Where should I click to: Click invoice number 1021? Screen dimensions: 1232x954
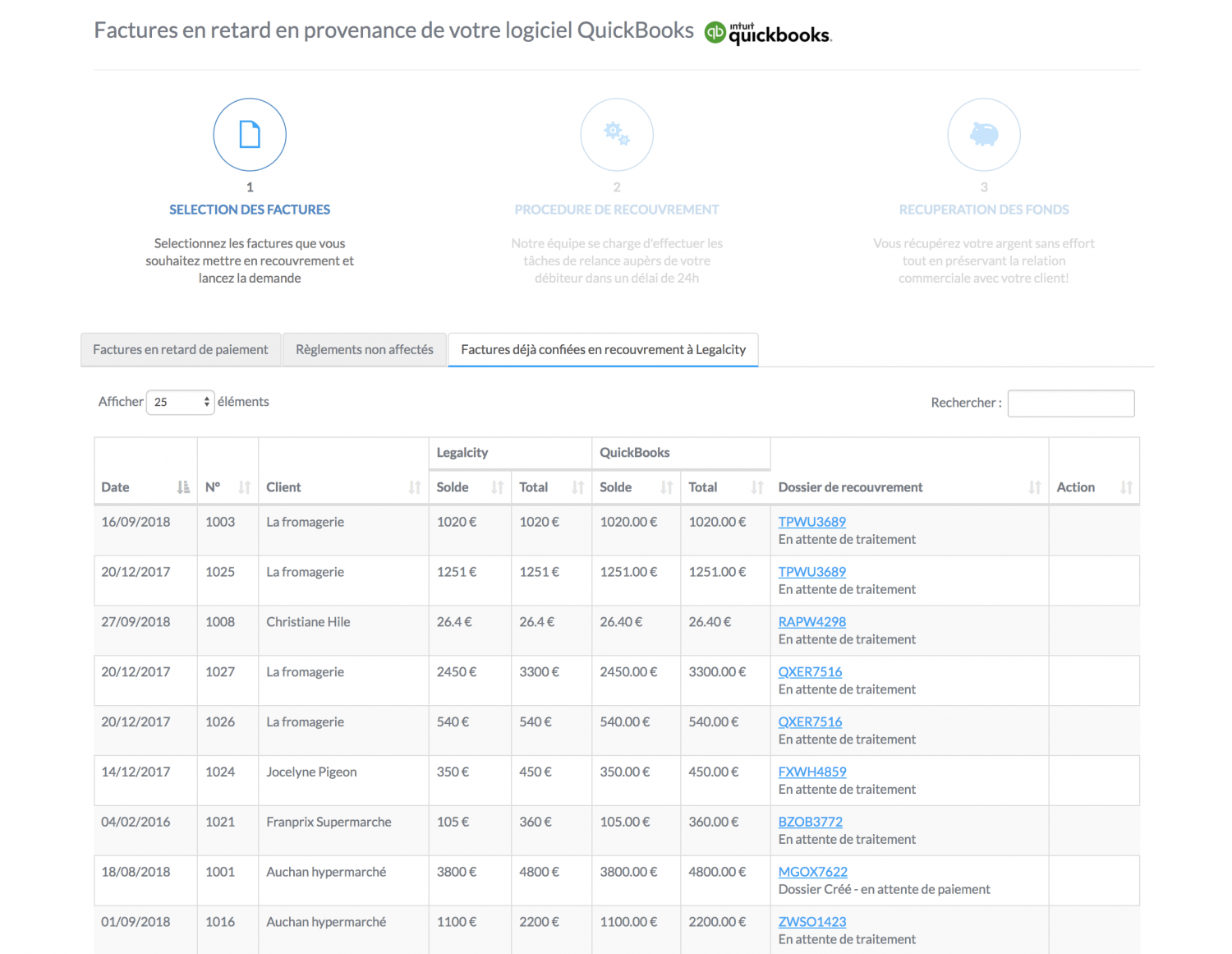coord(220,822)
